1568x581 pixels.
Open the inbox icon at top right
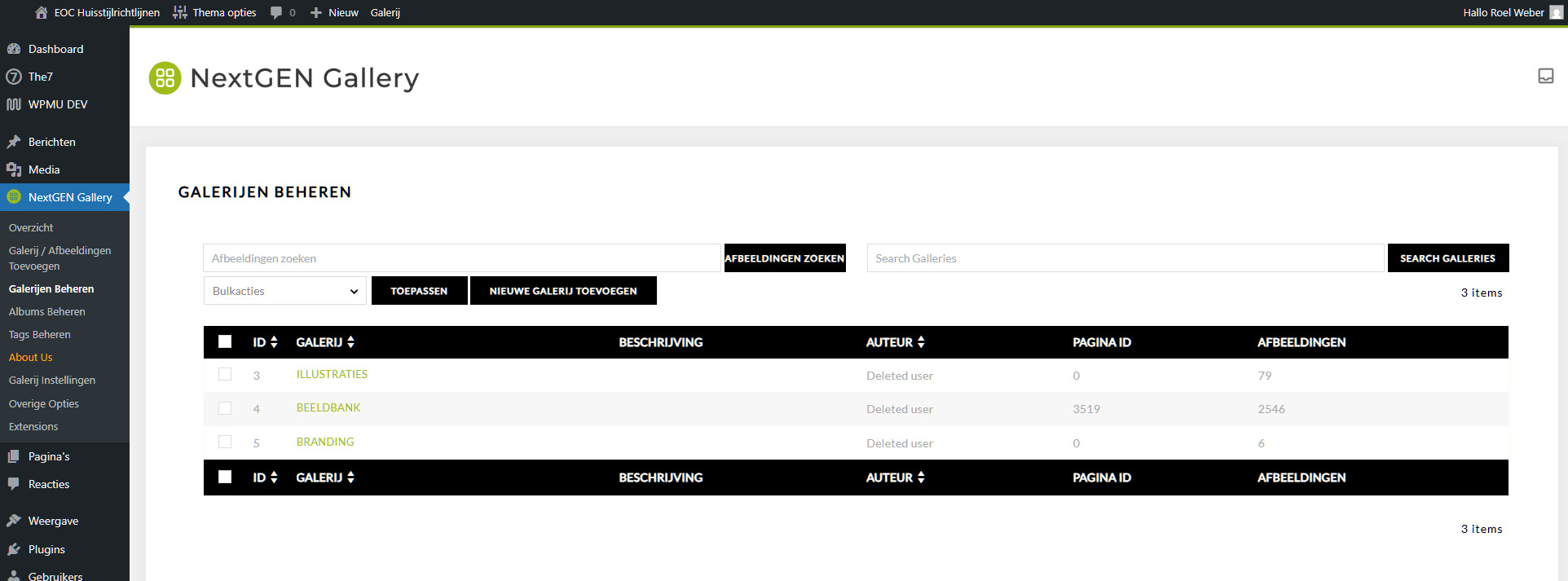1545,76
